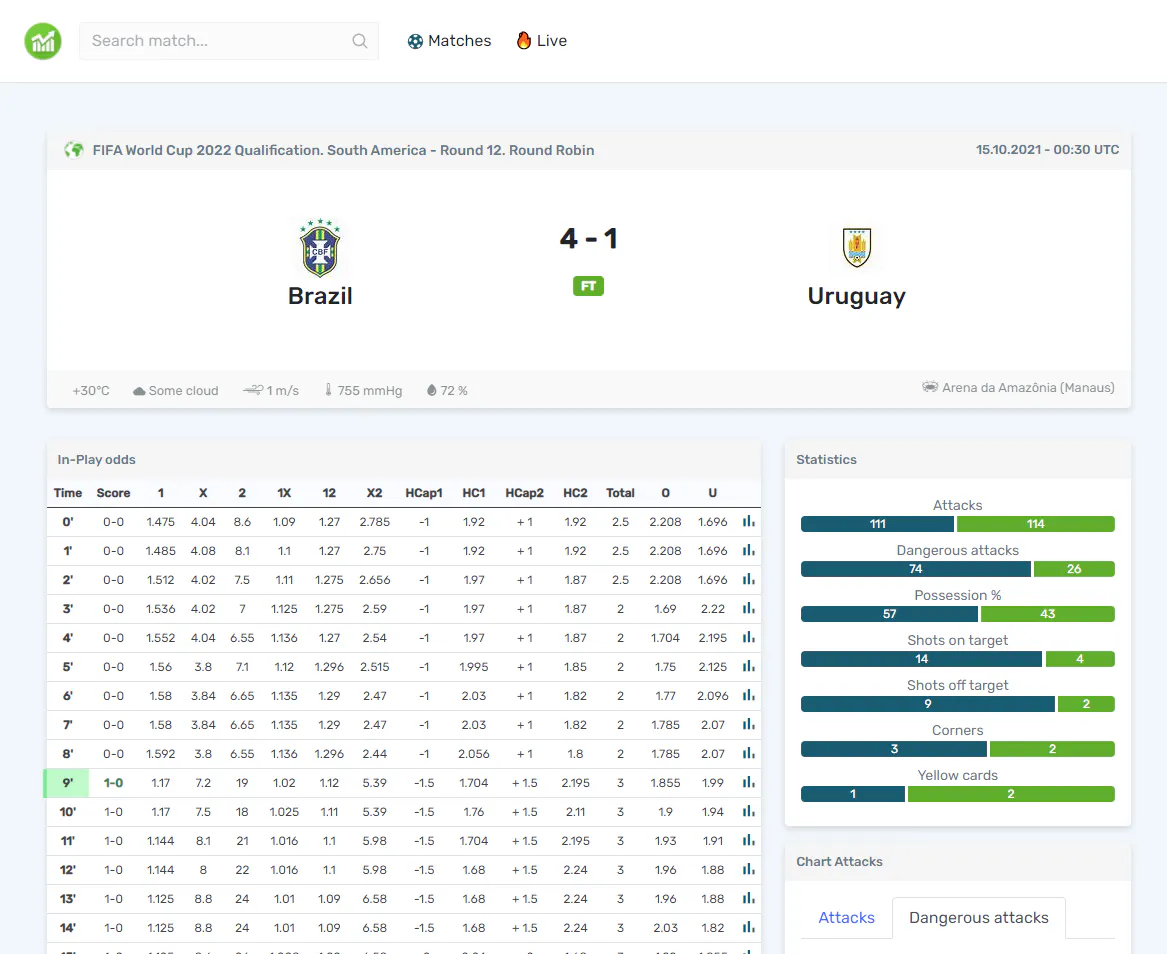Viewport: 1167px width, 954px height.
Task: Open the chart icon for minute 14' row
Action: pyautogui.click(x=748, y=927)
